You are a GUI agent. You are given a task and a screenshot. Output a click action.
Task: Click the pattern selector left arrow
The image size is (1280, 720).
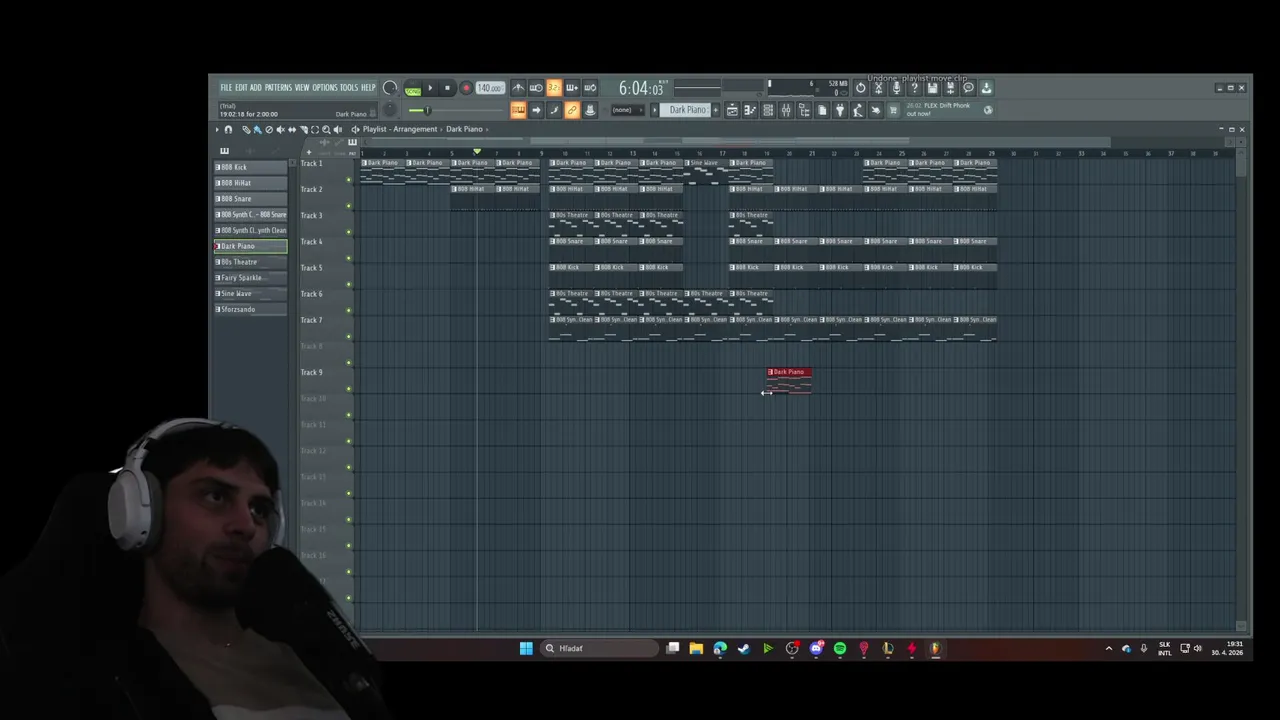(654, 110)
